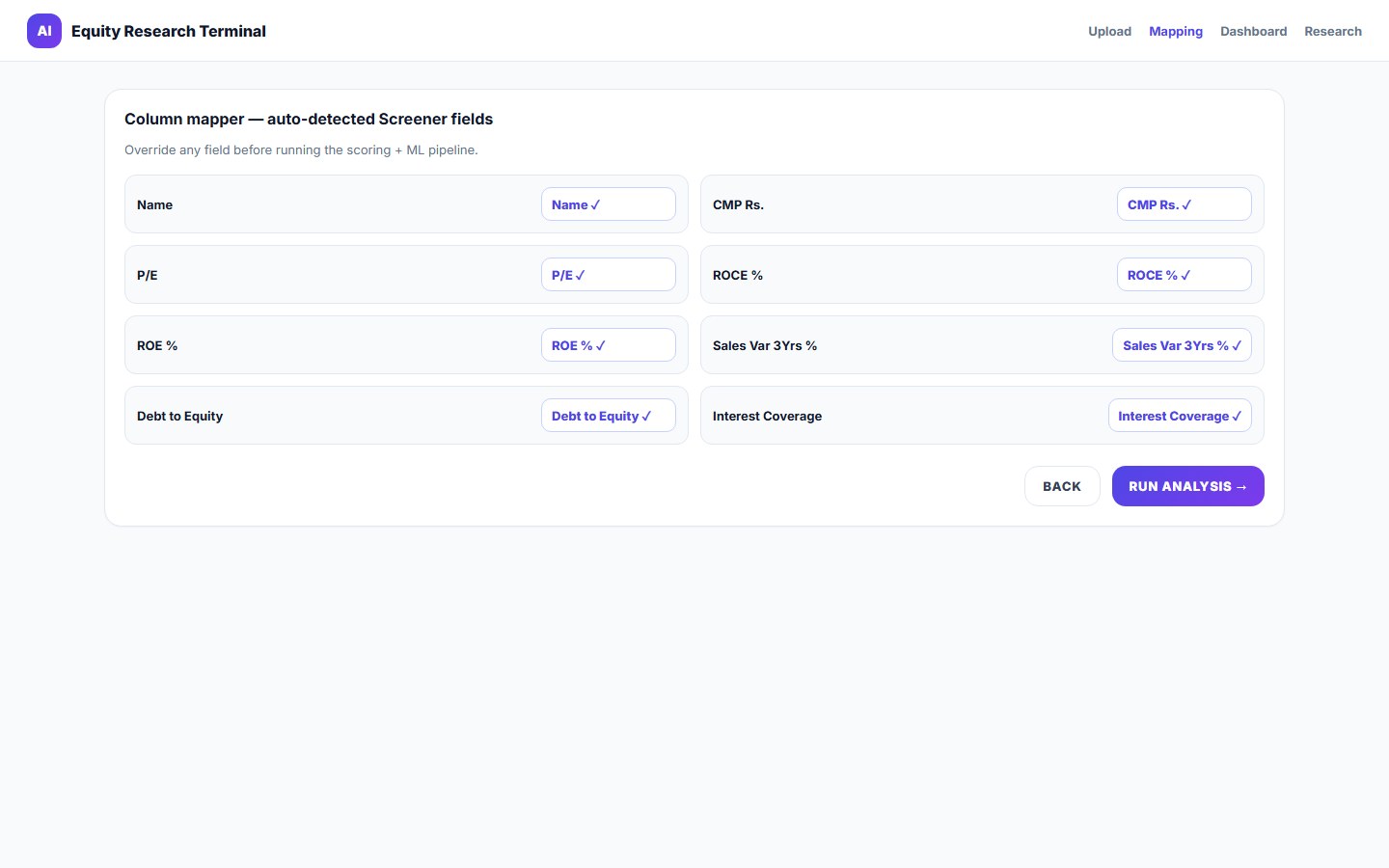Viewport: 1389px width, 868px height.
Task: Click the ROCE % field label
Action: pyautogui.click(x=738, y=275)
